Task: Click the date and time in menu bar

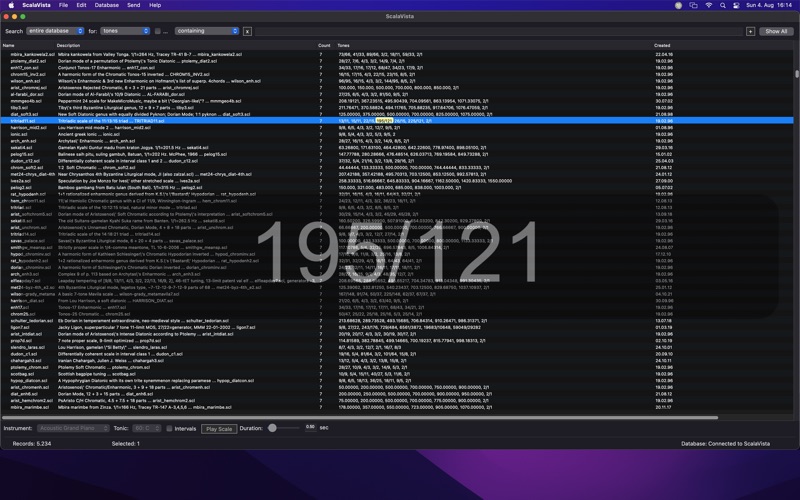Action: click(x=769, y=5)
